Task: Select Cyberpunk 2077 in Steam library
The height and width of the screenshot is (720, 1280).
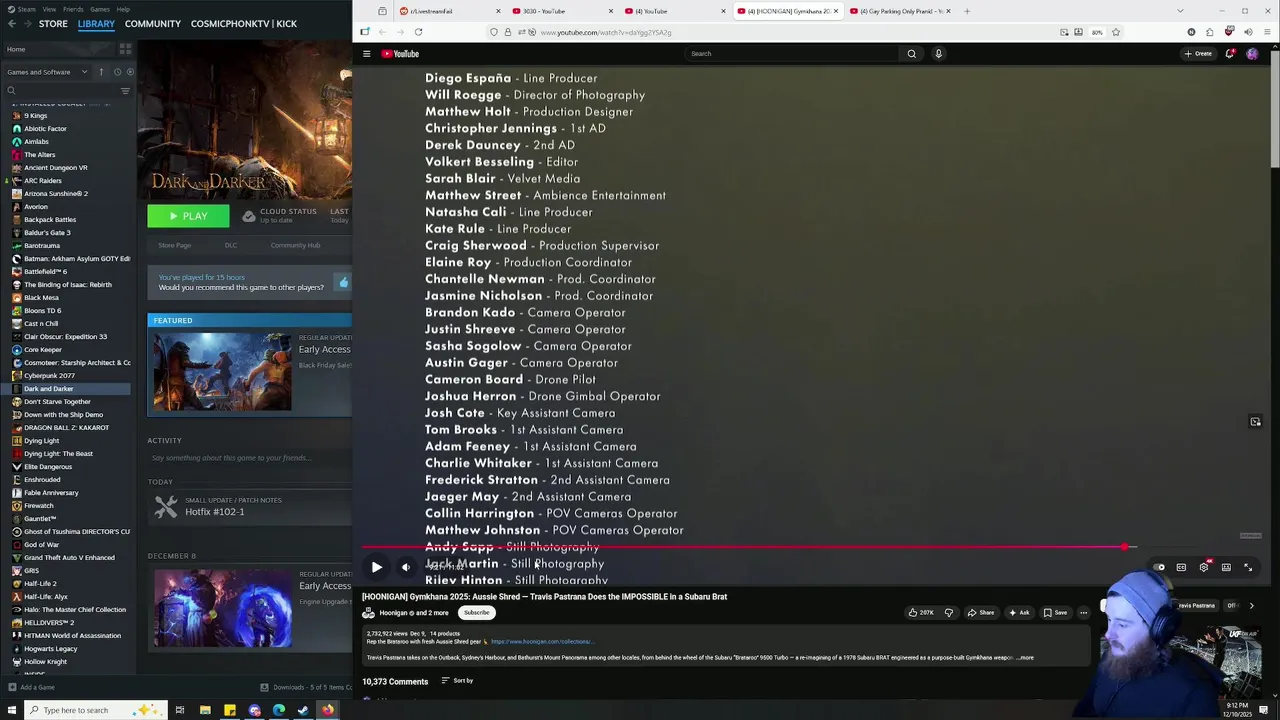Action: pos(49,376)
